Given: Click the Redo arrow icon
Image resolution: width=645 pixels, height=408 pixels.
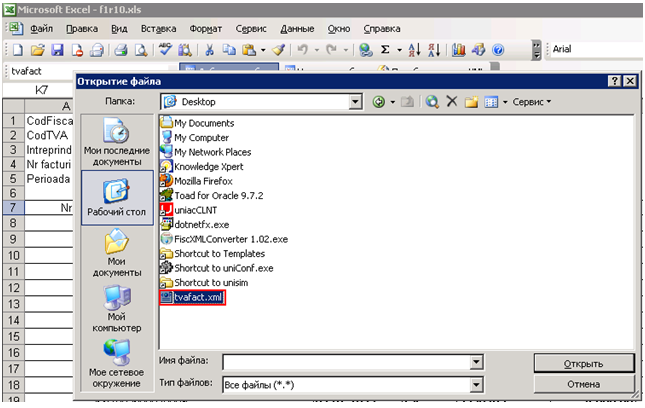Looking at the screenshot, I should click(x=332, y=50).
